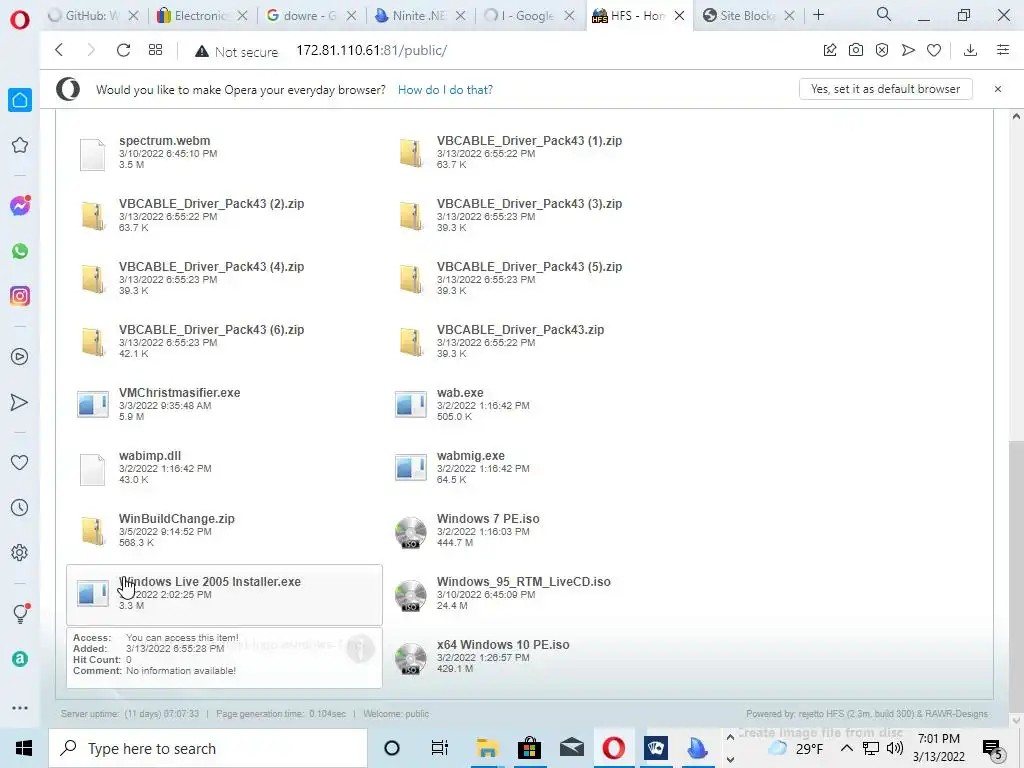Open lightbulb tips icon in sidebar
Viewport: 1024px width, 768px height.
click(20, 613)
